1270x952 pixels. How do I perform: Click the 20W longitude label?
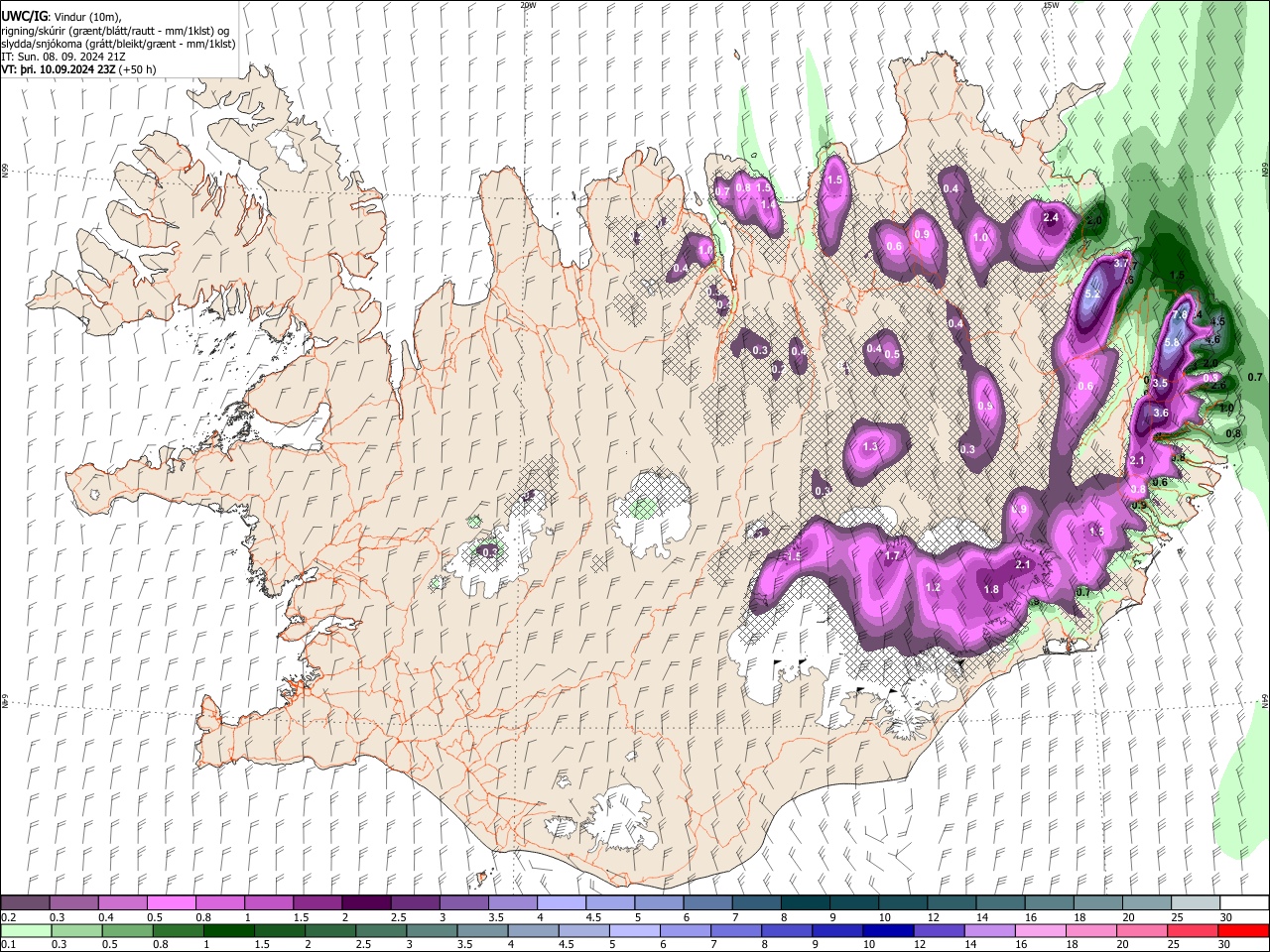coord(528,5)
